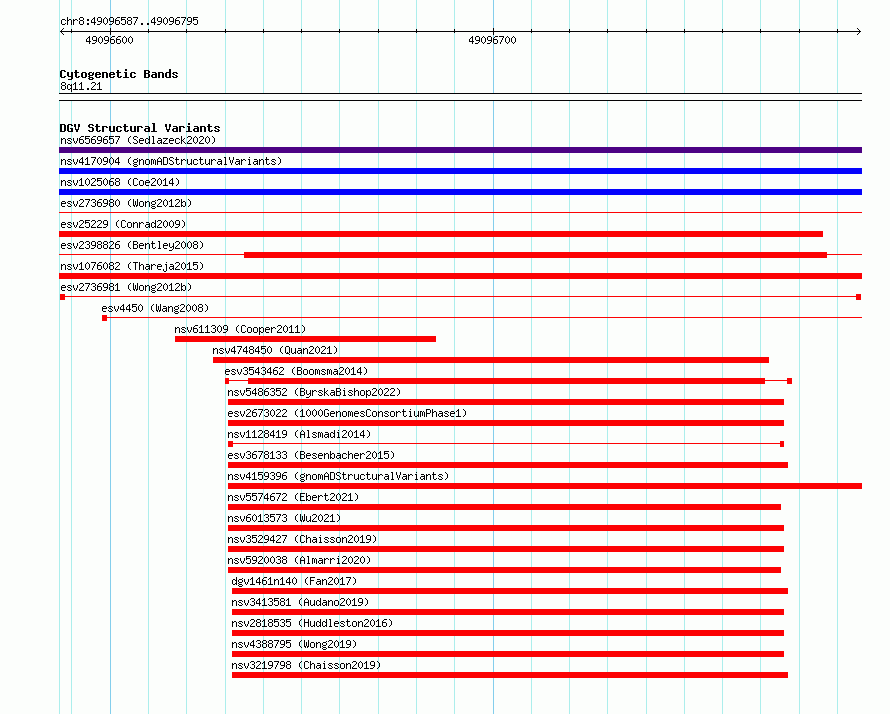Open esv3678133 (Besenbacher2015) label

(311, 455)
